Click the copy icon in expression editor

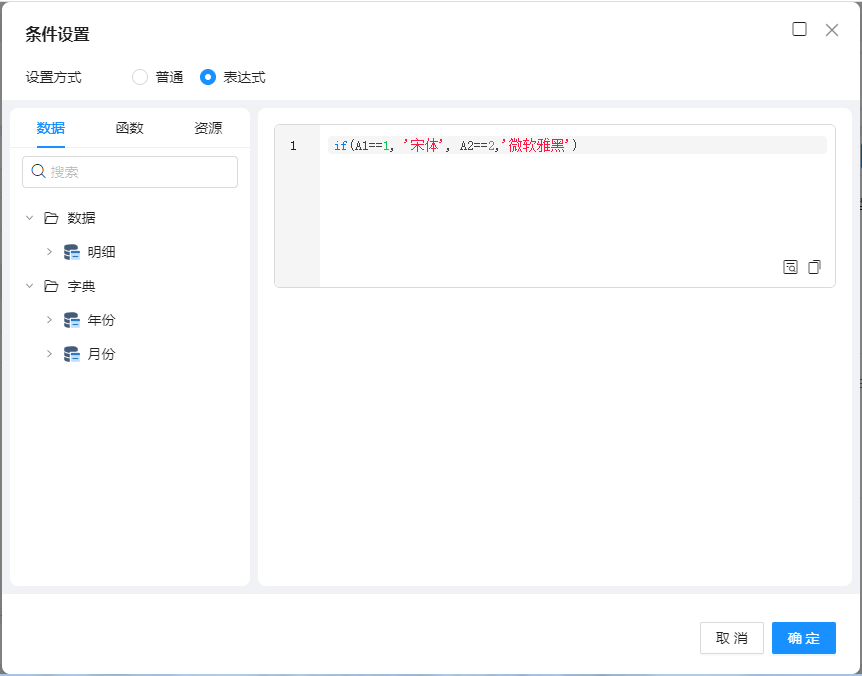pyautogui.click(x=814, y=267)
